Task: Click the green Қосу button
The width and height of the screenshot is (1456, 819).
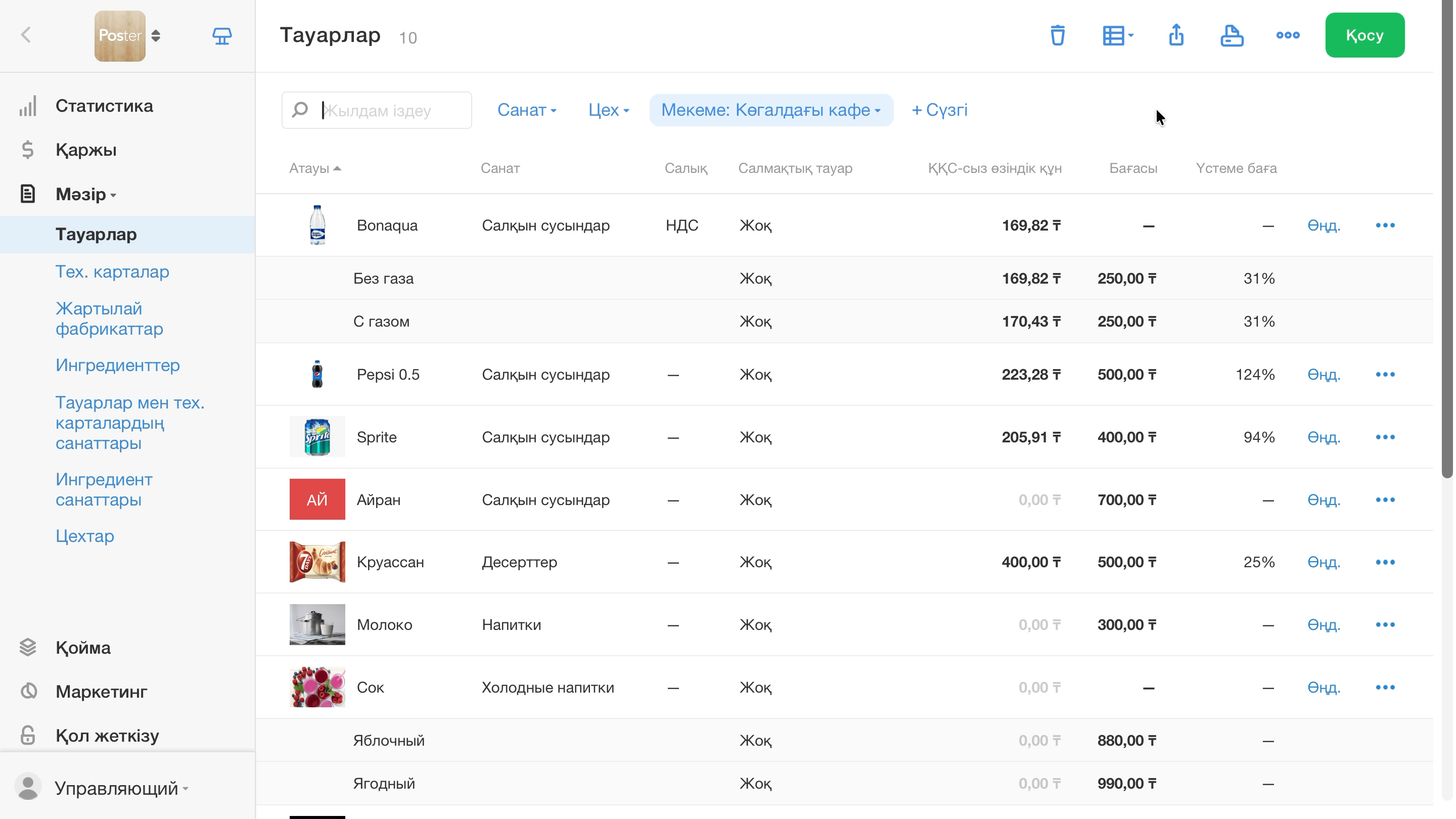Action: pos(1364,35)
